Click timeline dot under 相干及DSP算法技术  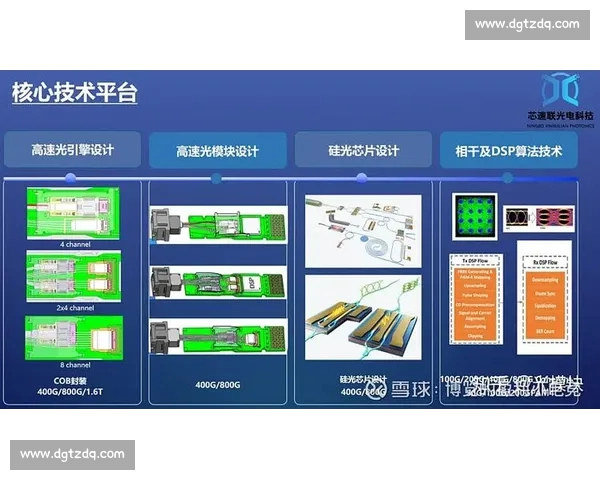coord(507,178)
